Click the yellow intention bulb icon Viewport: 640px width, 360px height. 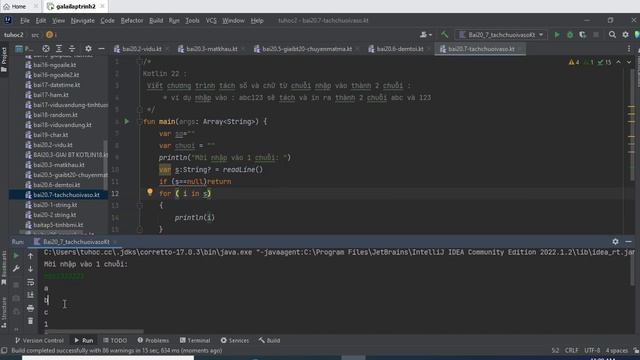point(150,192)
